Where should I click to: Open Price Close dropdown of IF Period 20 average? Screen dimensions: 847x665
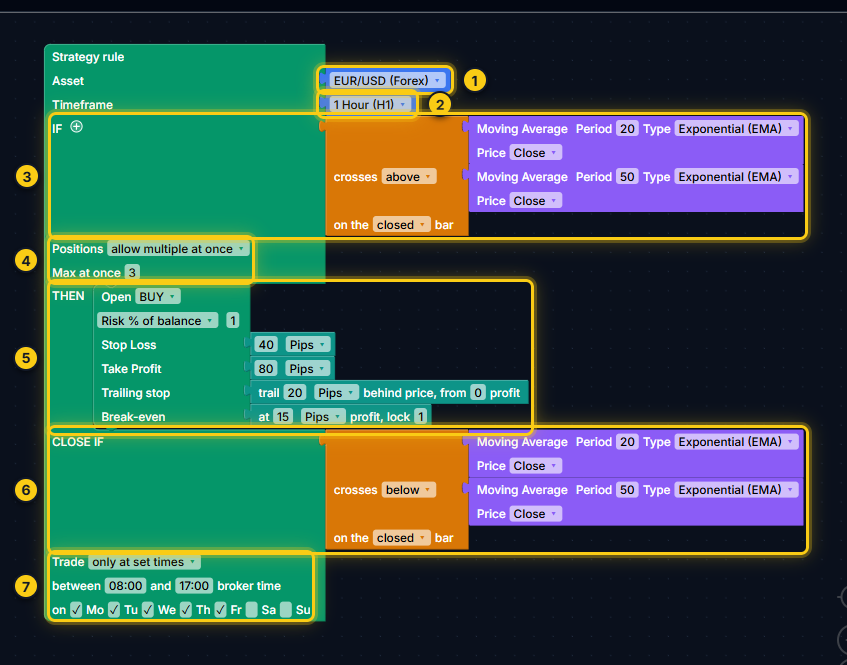(535, 153)
